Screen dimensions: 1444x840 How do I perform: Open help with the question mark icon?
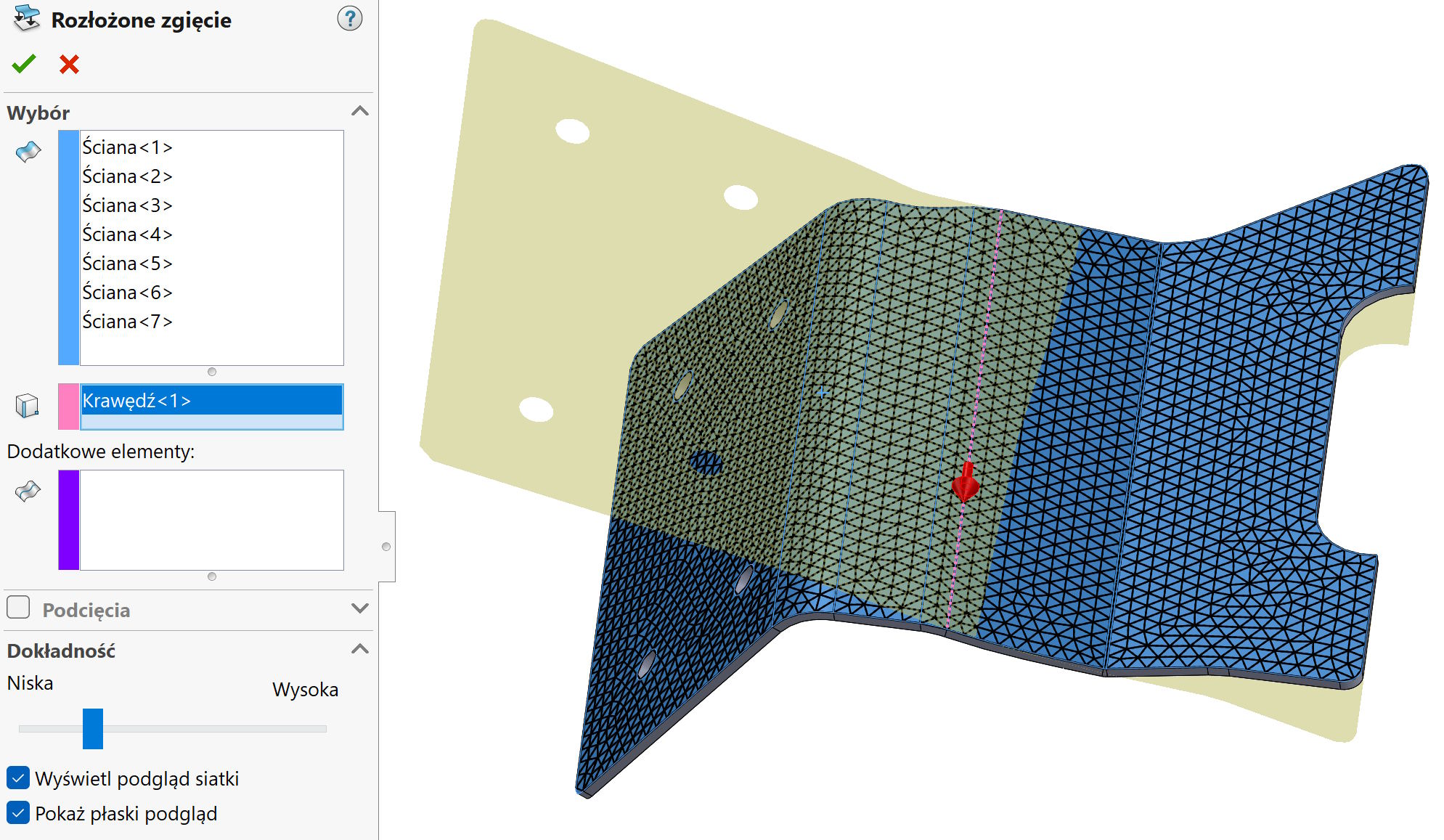(349, 19)
